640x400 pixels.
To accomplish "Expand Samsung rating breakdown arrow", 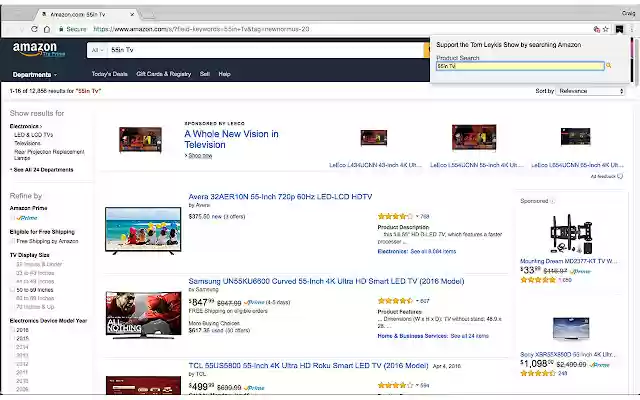I will [x=417, y=301].
